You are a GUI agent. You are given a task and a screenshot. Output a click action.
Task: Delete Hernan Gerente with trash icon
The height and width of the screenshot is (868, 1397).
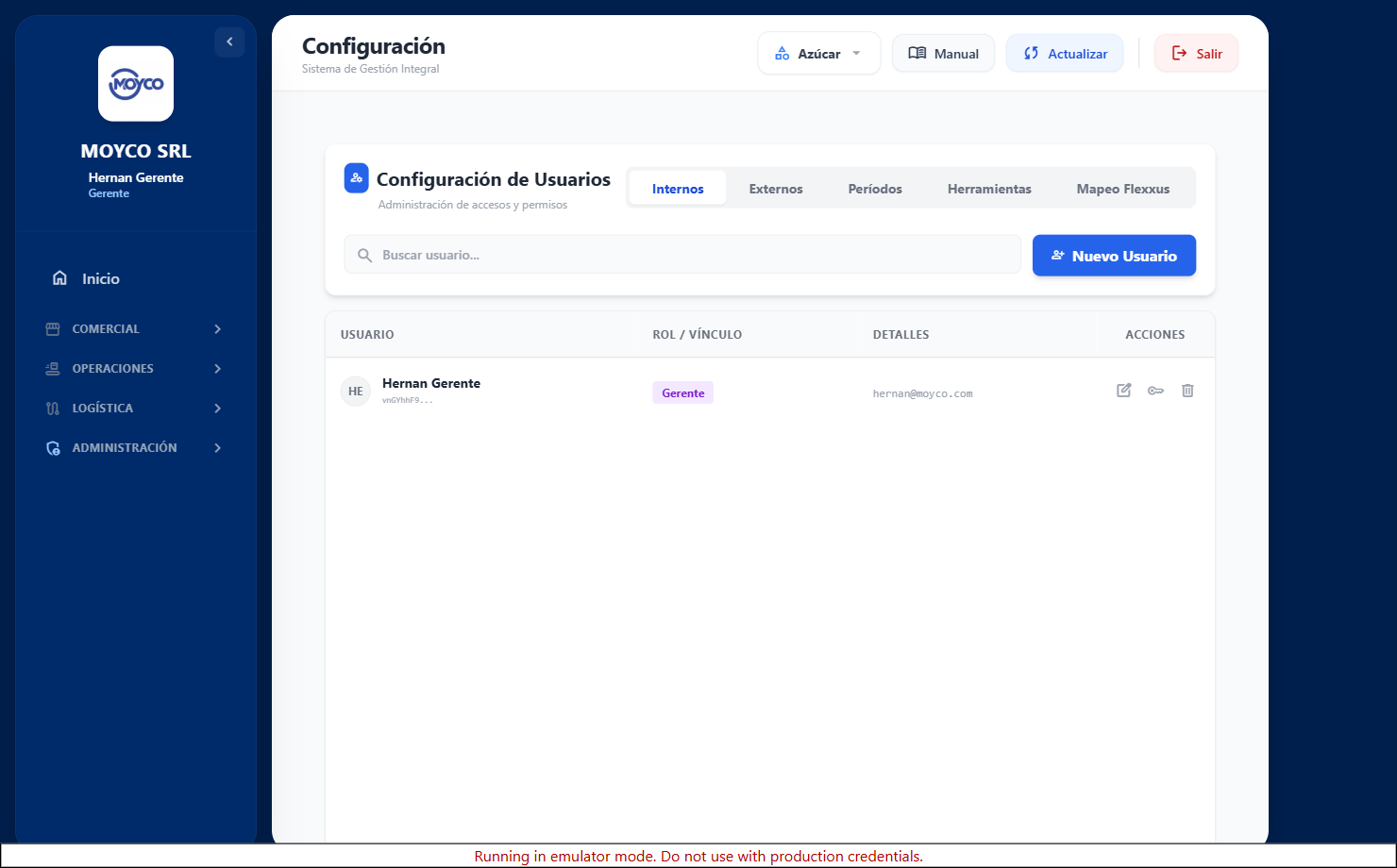1187,391
